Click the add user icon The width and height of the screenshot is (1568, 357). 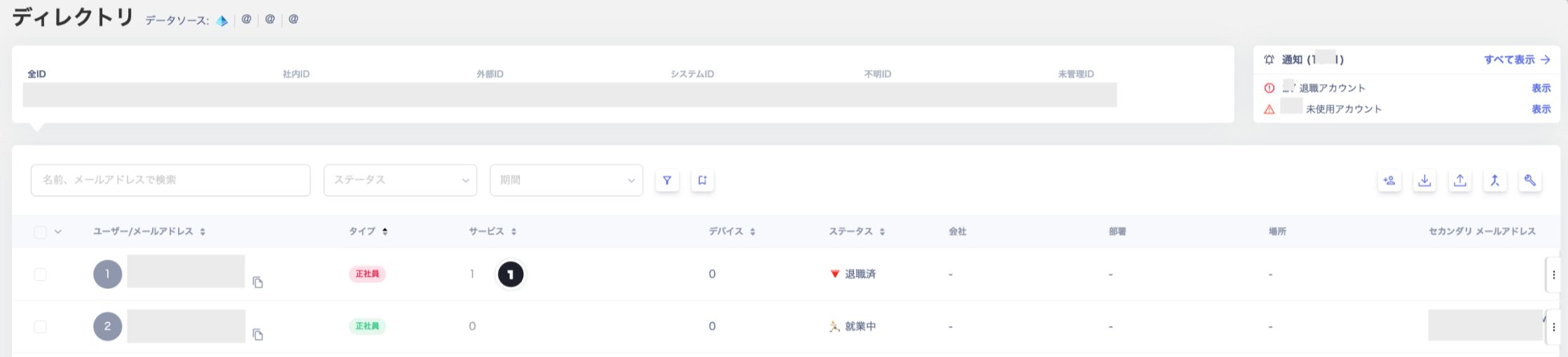click(1389, 181)
